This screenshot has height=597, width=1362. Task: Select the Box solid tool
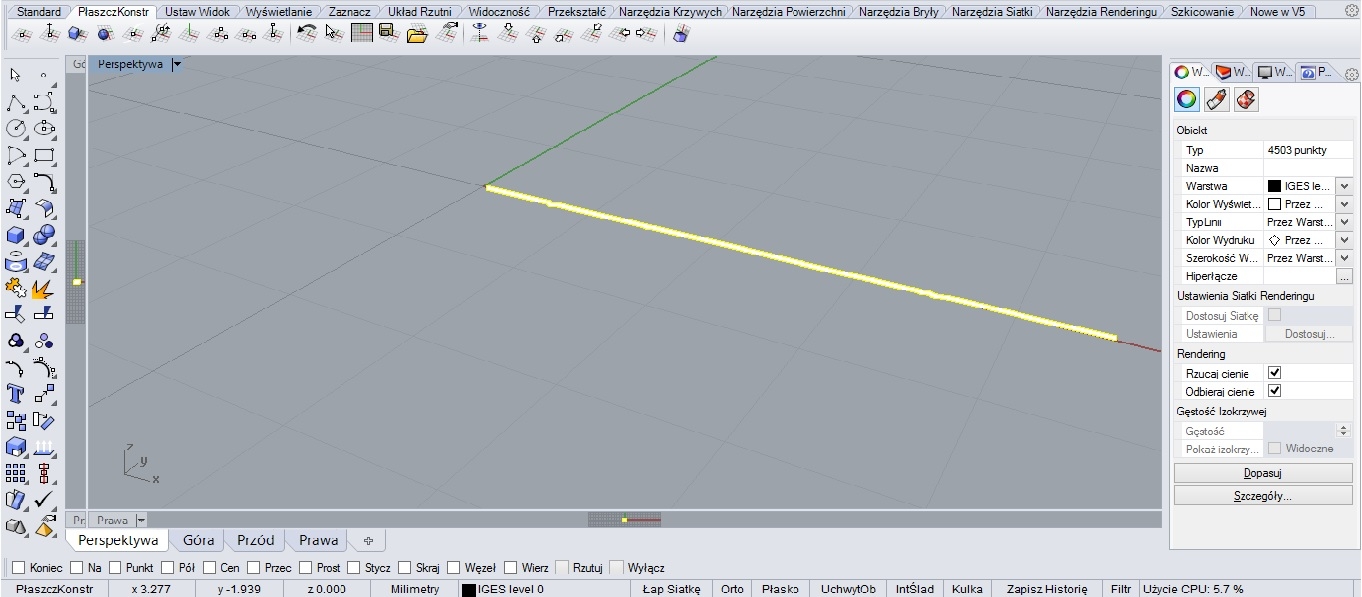(15, 235)
